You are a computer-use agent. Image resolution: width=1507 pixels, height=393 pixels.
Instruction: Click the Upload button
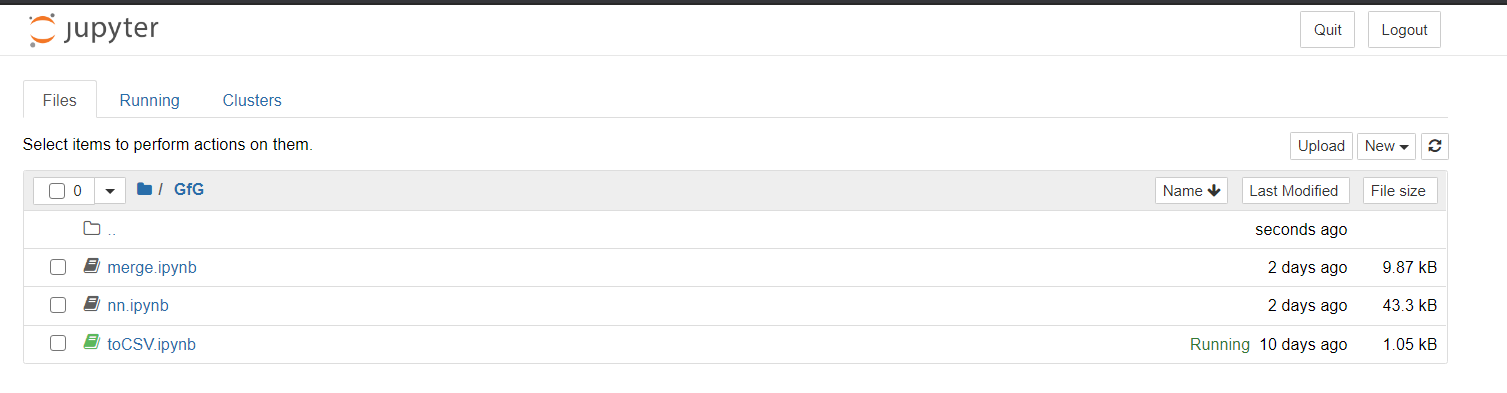pyautogui.click(x=1321, y=146)
